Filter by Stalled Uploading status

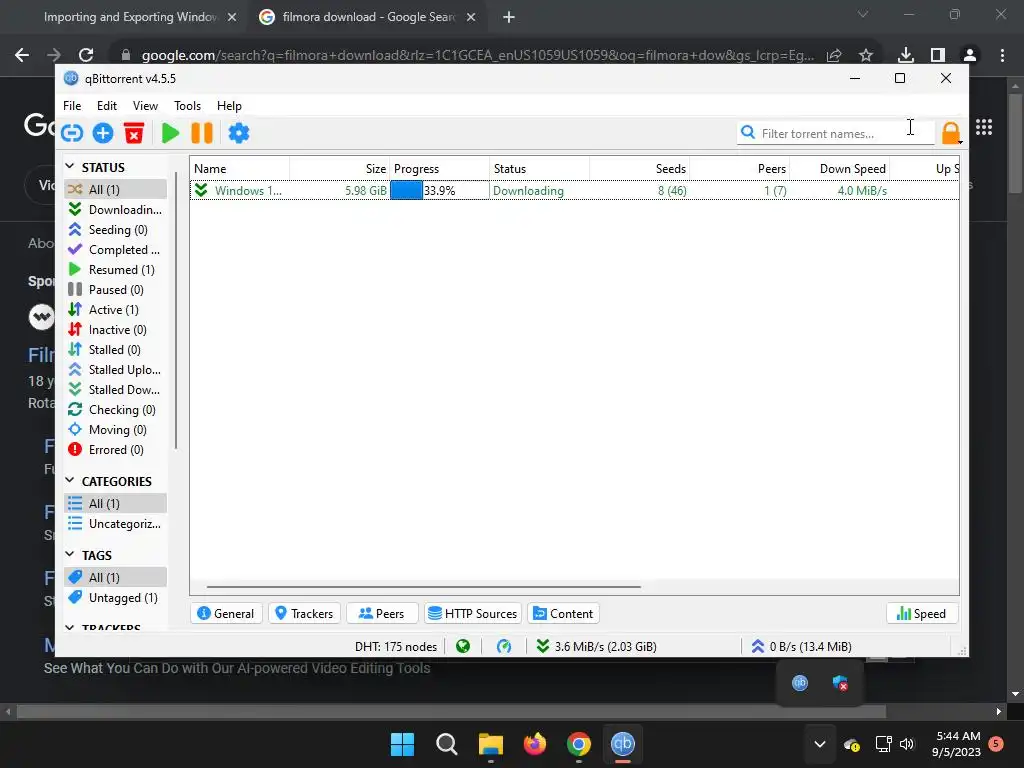(116, 370)
